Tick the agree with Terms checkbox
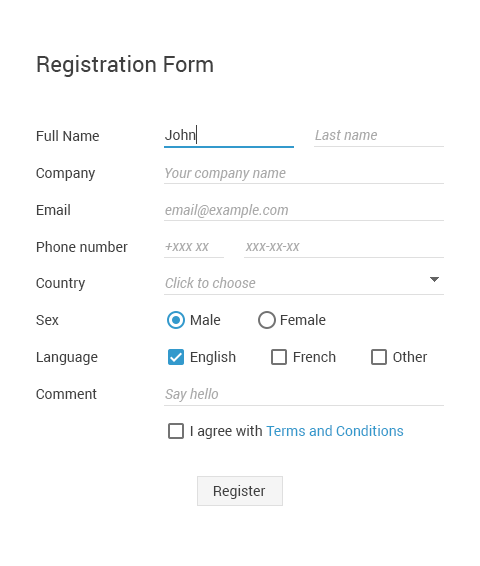The image size is (480, 566). (x=176, y=431)
